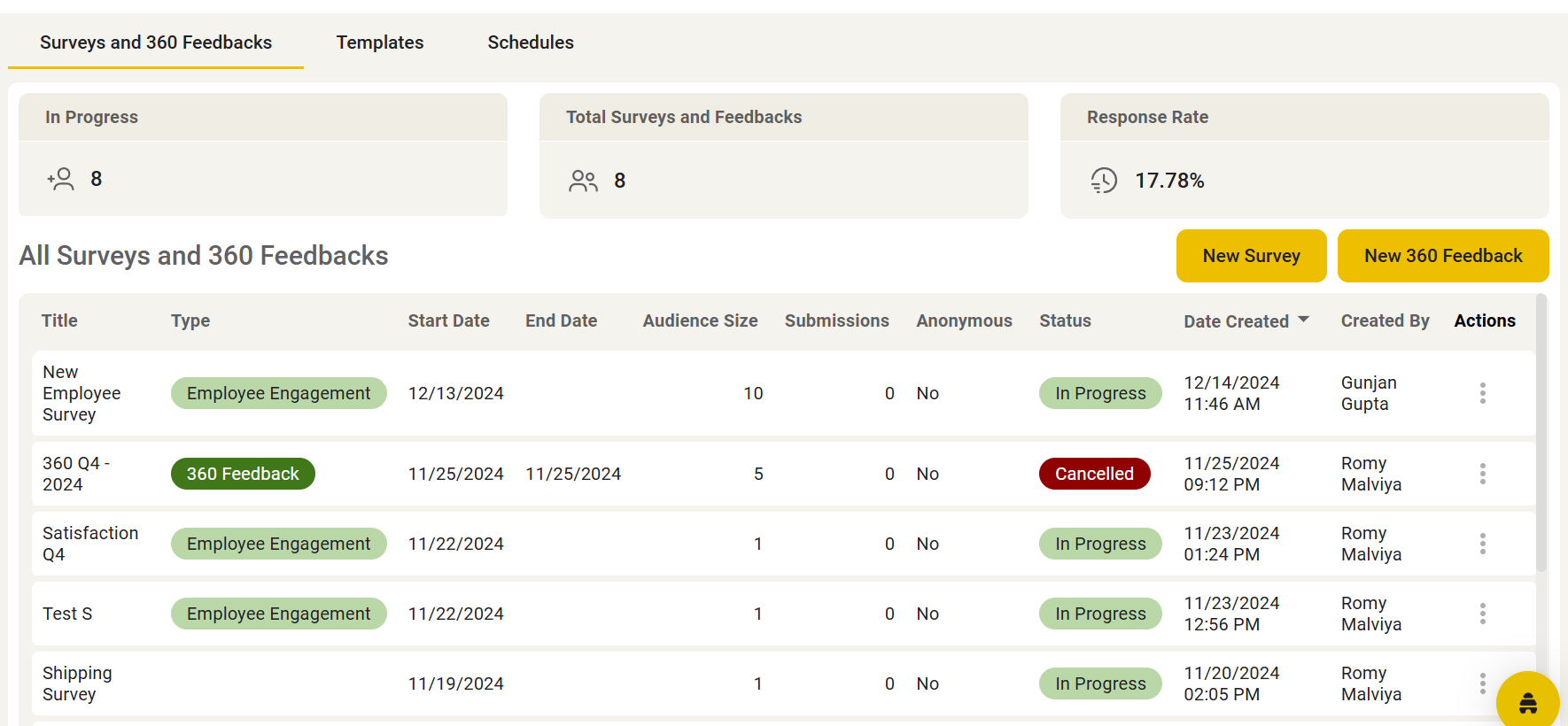This screenshot has width=1568, height=726.
Task: Open the Templates tab
Action: [x=380, y=42]
